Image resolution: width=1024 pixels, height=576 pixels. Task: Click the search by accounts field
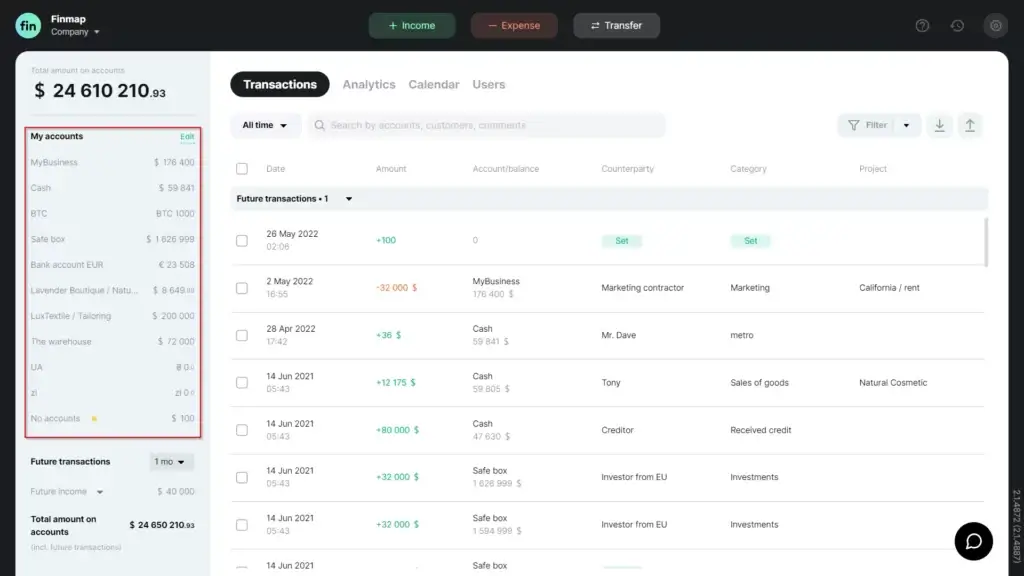(x=487, y=125)
